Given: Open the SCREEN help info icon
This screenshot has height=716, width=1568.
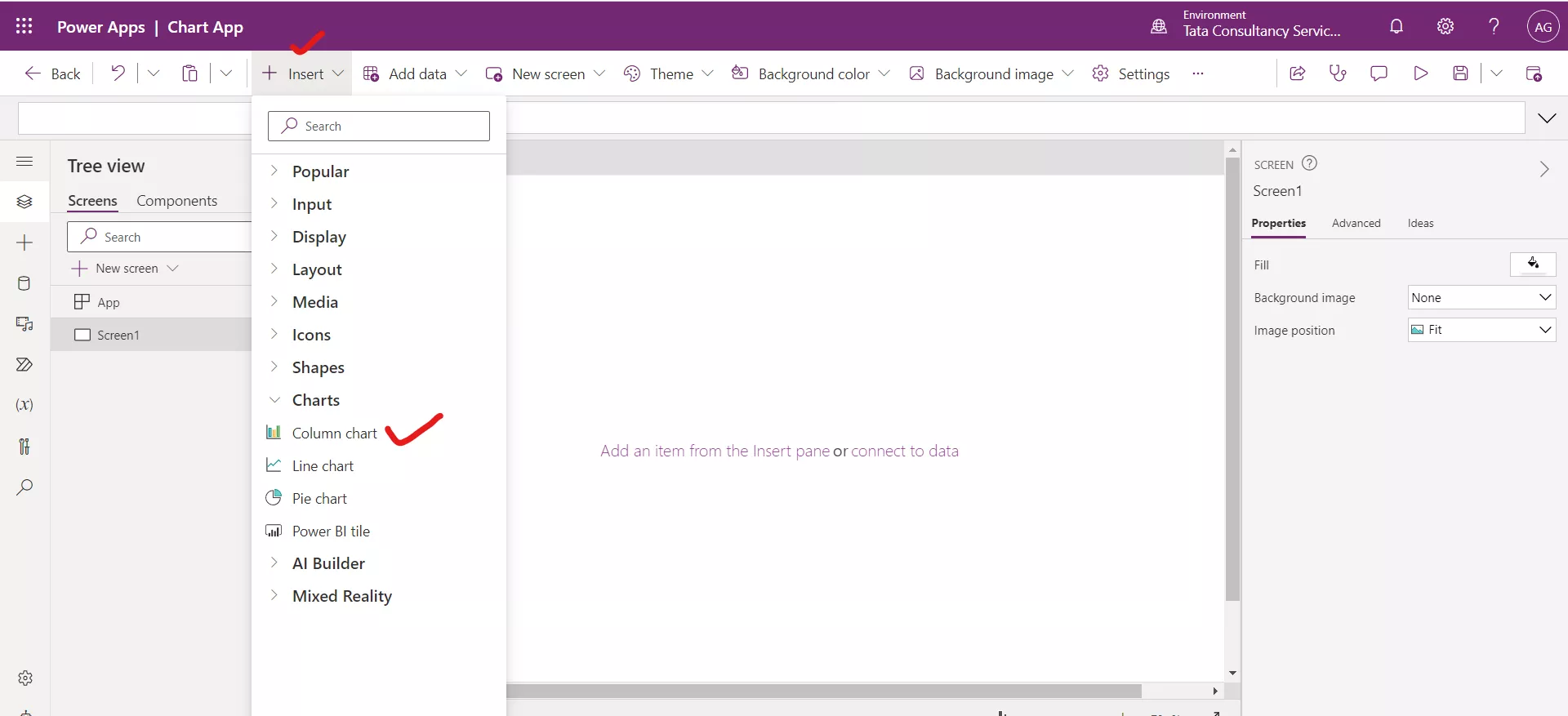Looking at the screenshot, I should (x=1309, y=162).
